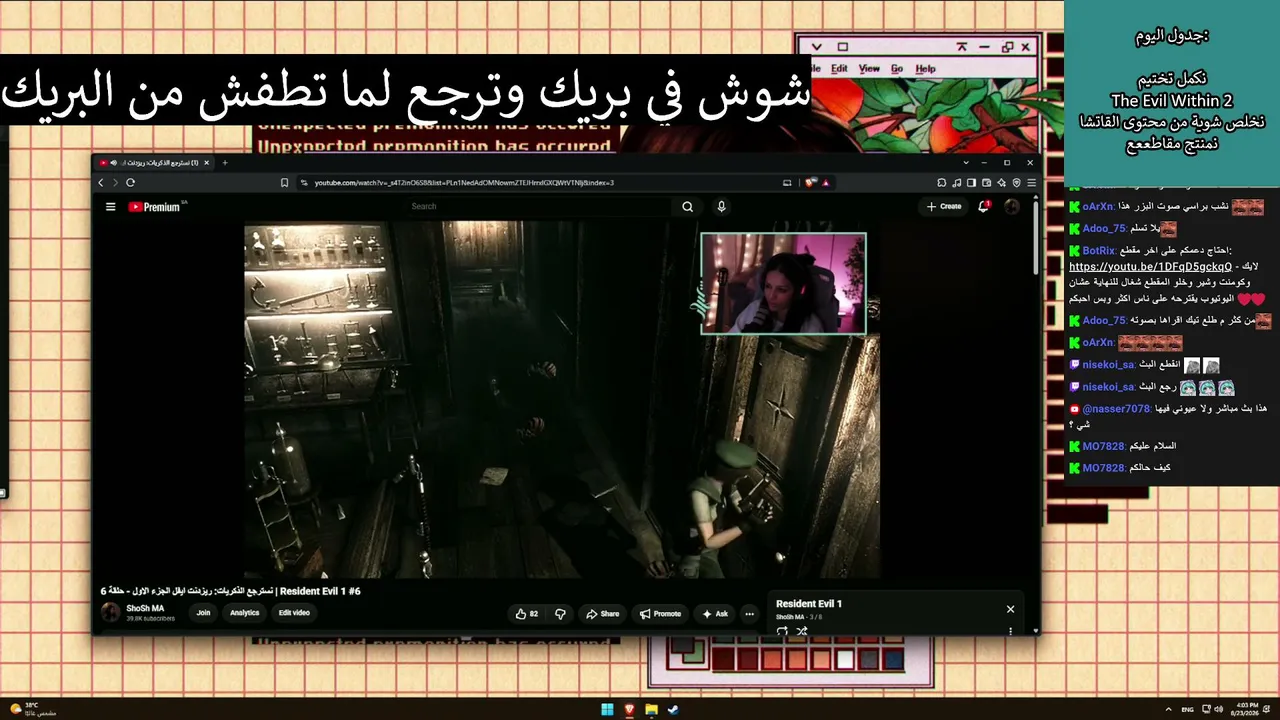Image resolution: width=1280 pixels, height=720 pixels.
Task: Click the @nasser7078 username in chat
Action: (1116, 409)
